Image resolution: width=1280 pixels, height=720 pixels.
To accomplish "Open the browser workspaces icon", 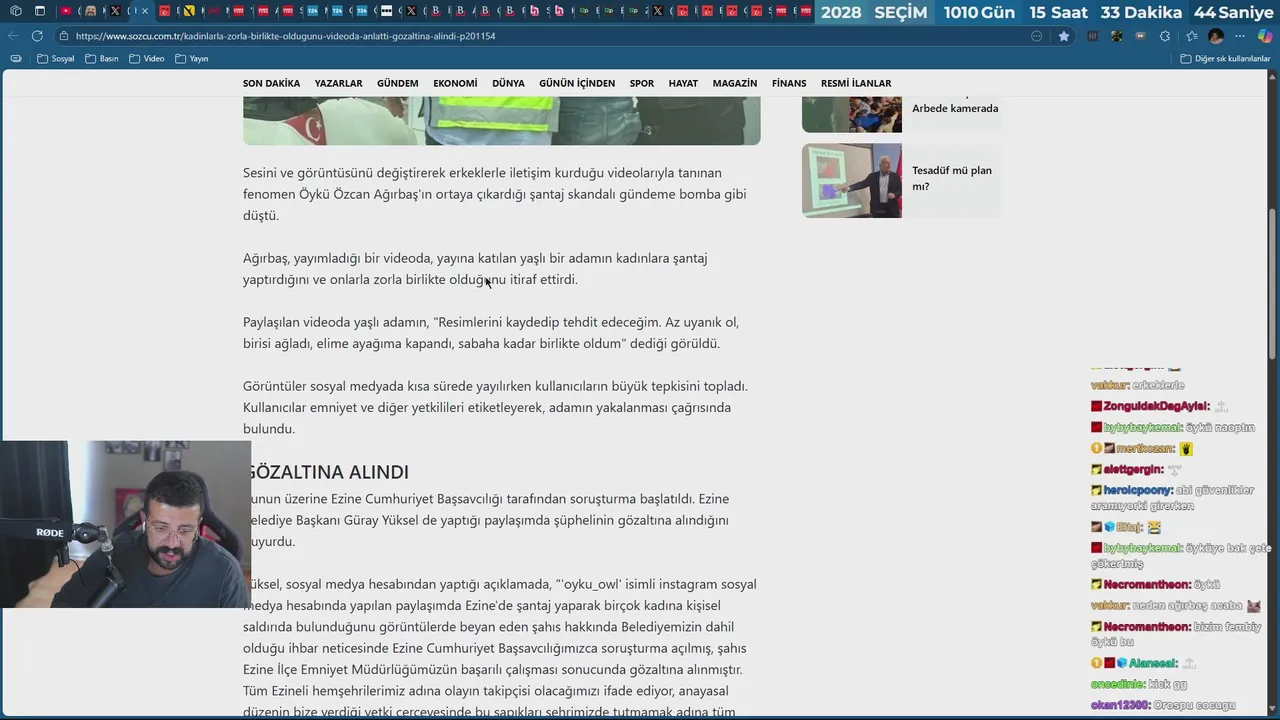I will coord(15,11).
